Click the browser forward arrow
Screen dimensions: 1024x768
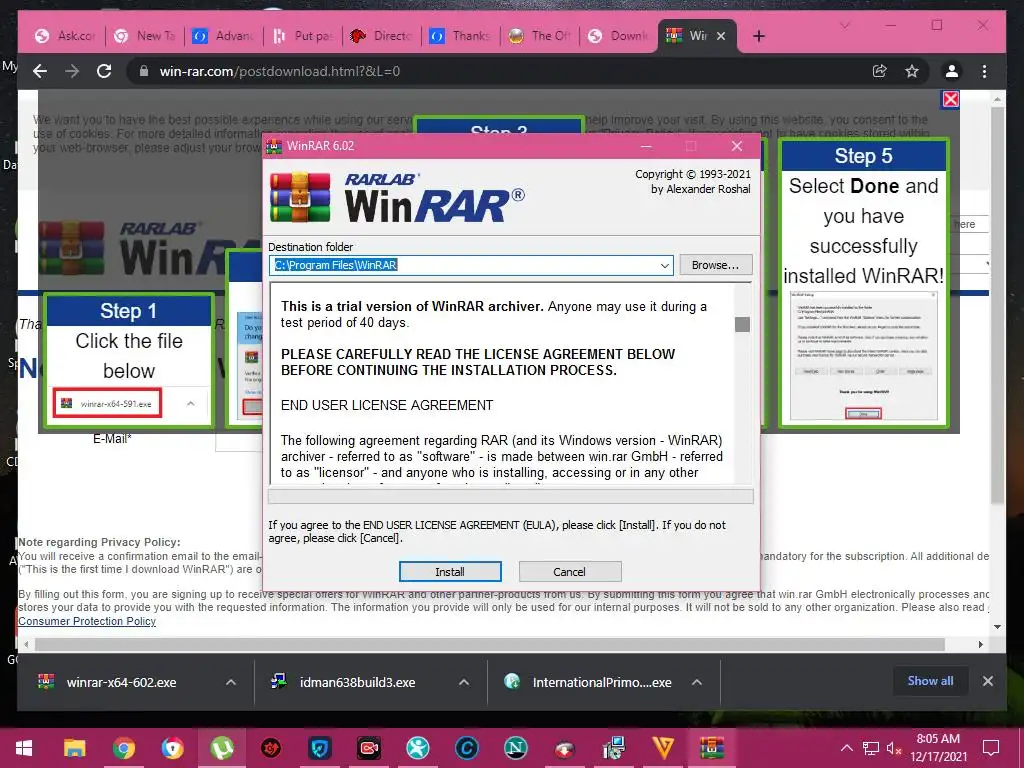click(72, 71)
